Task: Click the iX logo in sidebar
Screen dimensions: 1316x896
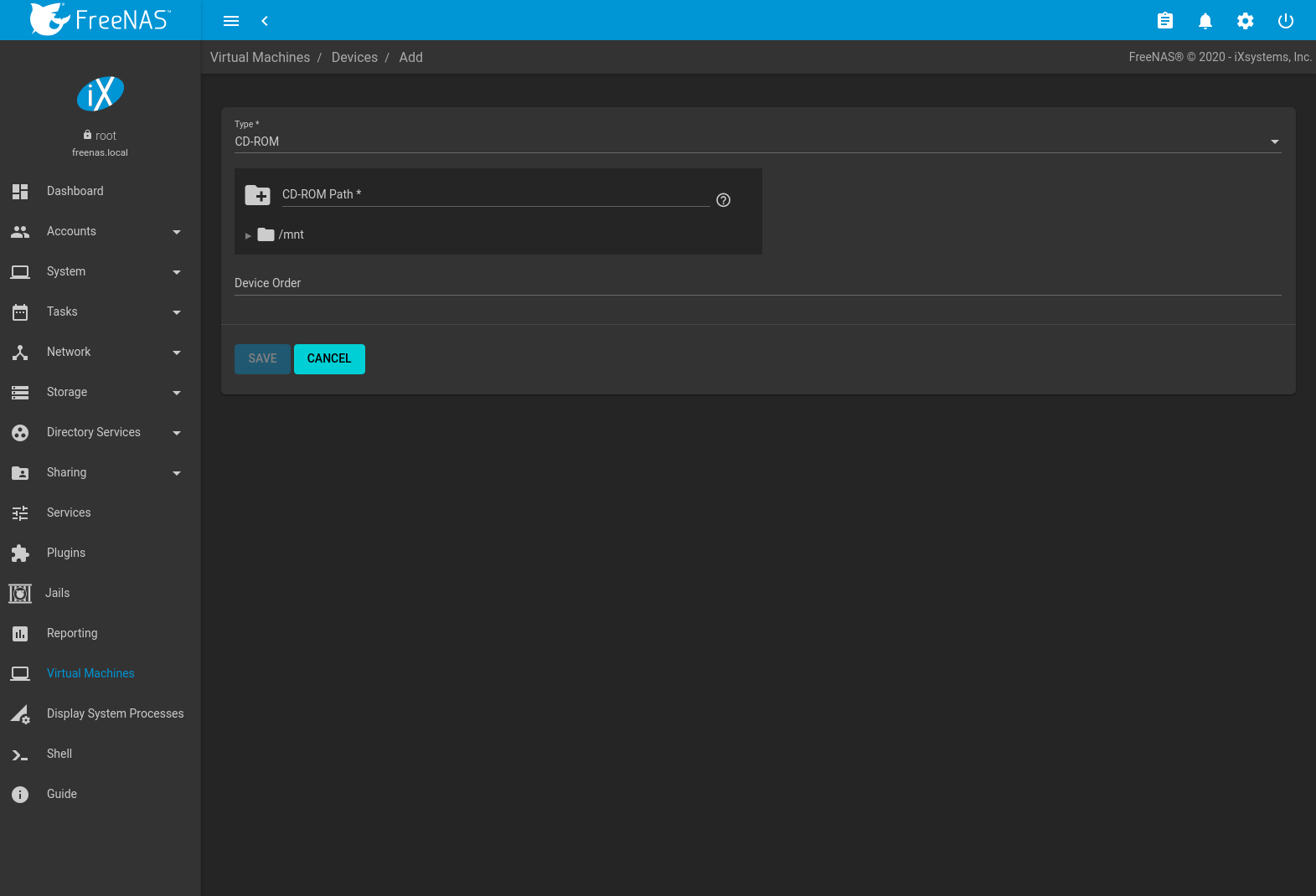Action: pos(101,94)
